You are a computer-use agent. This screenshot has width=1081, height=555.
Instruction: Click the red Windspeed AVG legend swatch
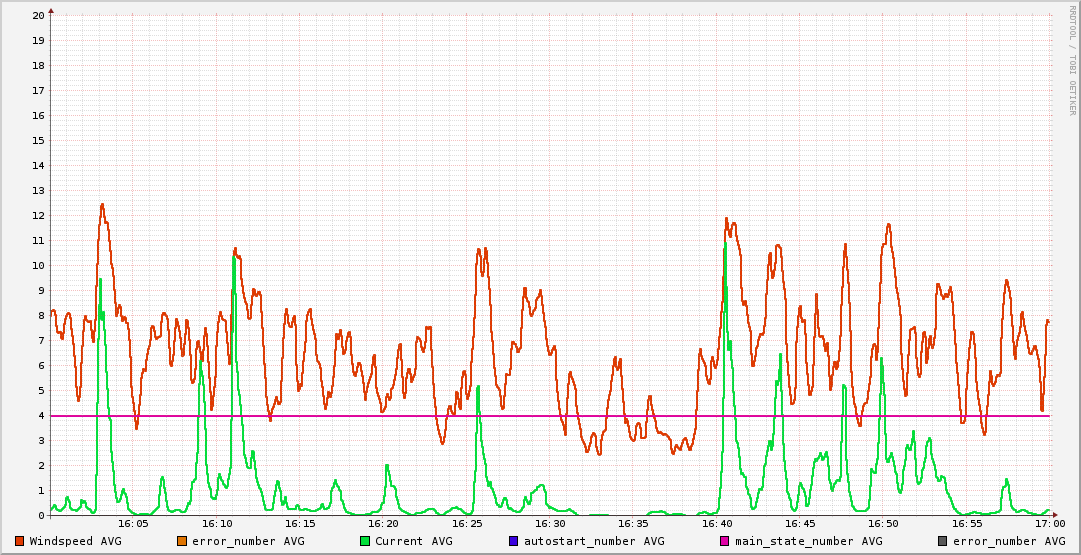[x=19, y=541]
